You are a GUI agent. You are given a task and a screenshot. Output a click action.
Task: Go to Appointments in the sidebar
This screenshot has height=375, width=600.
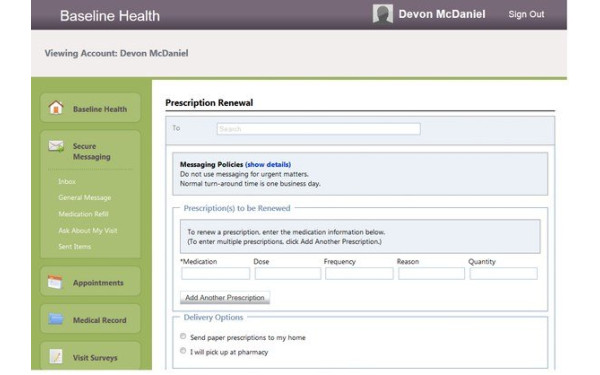(90, 282)
